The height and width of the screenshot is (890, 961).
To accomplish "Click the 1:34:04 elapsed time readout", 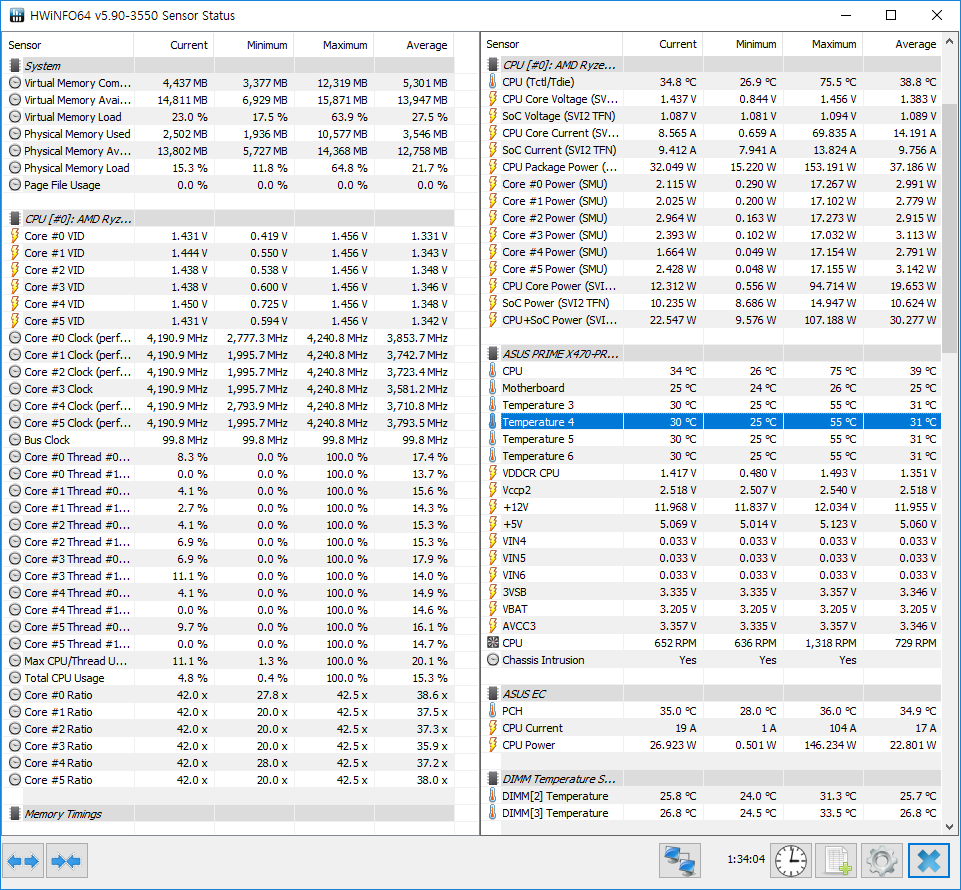I will [746, 859].
